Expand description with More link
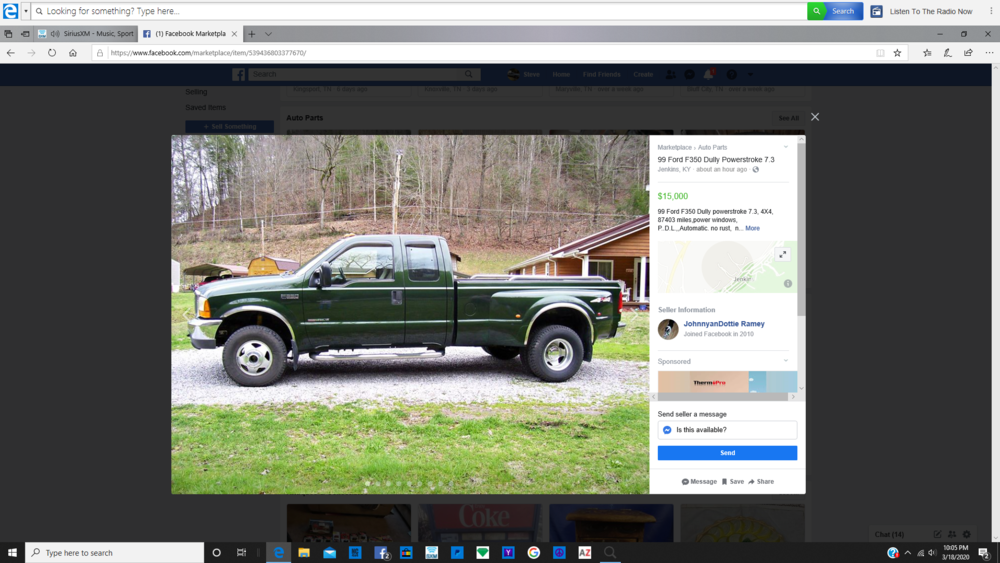The image size is (1000, 563). coord(752,228)
